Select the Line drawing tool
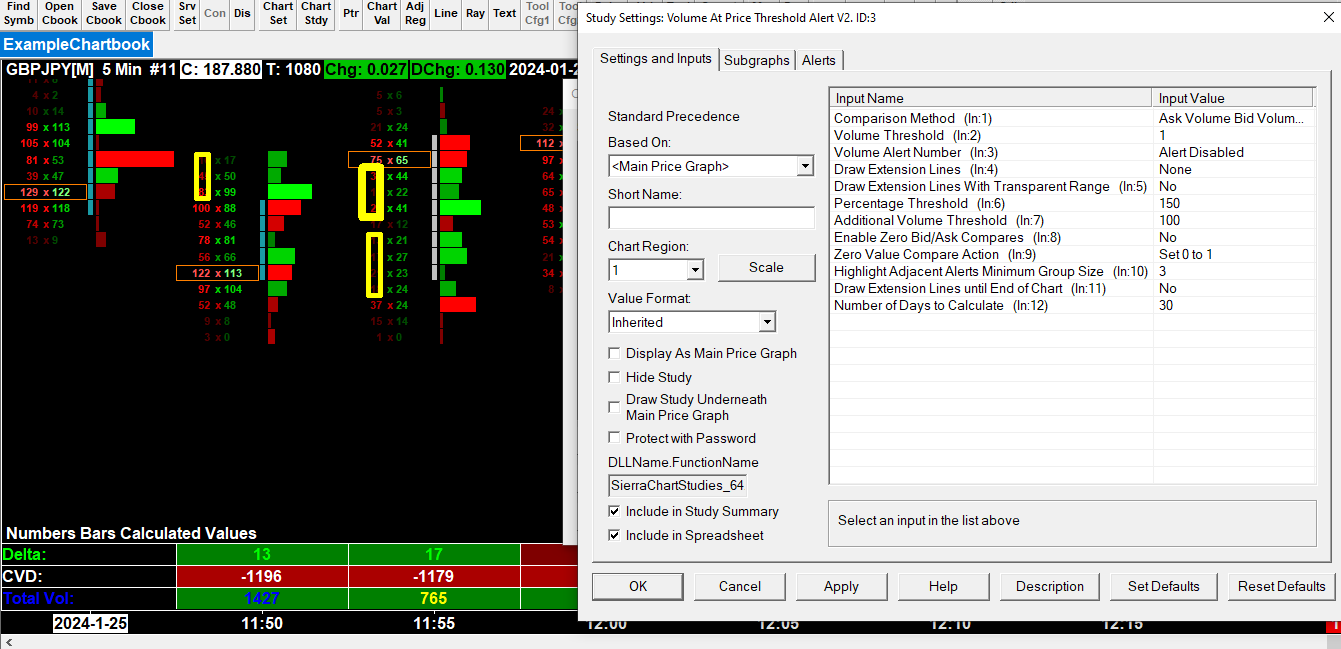This screenshot has width=1341, height=649. 447,13
